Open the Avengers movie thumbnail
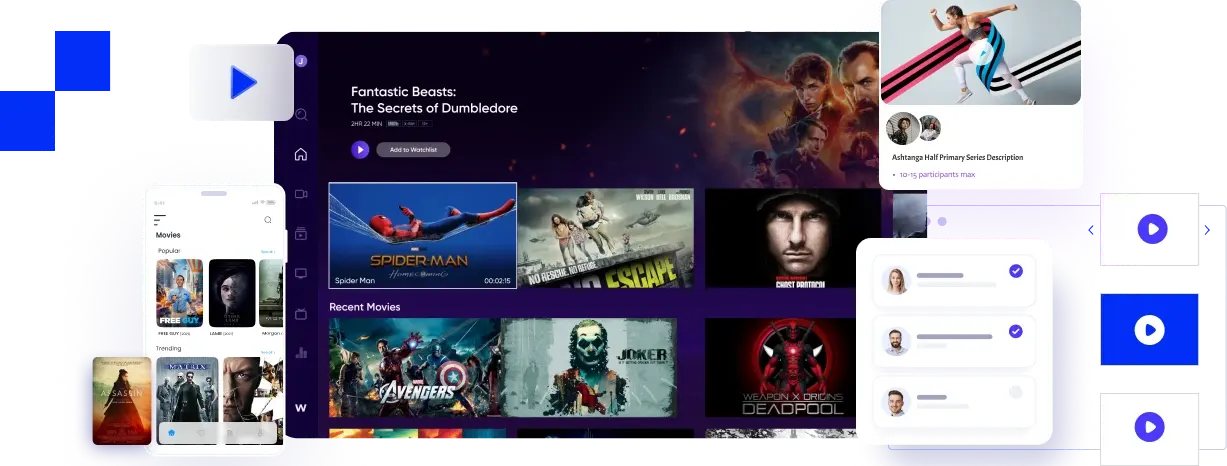Image resolution: width=1227 pixels, height=466 pixels. pos(415,367)
